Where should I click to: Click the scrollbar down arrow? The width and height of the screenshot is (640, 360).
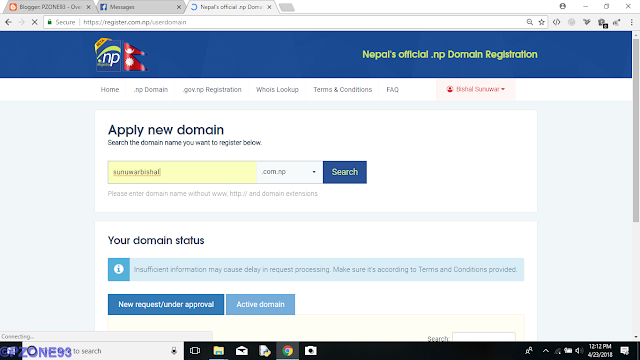(636, 337)
